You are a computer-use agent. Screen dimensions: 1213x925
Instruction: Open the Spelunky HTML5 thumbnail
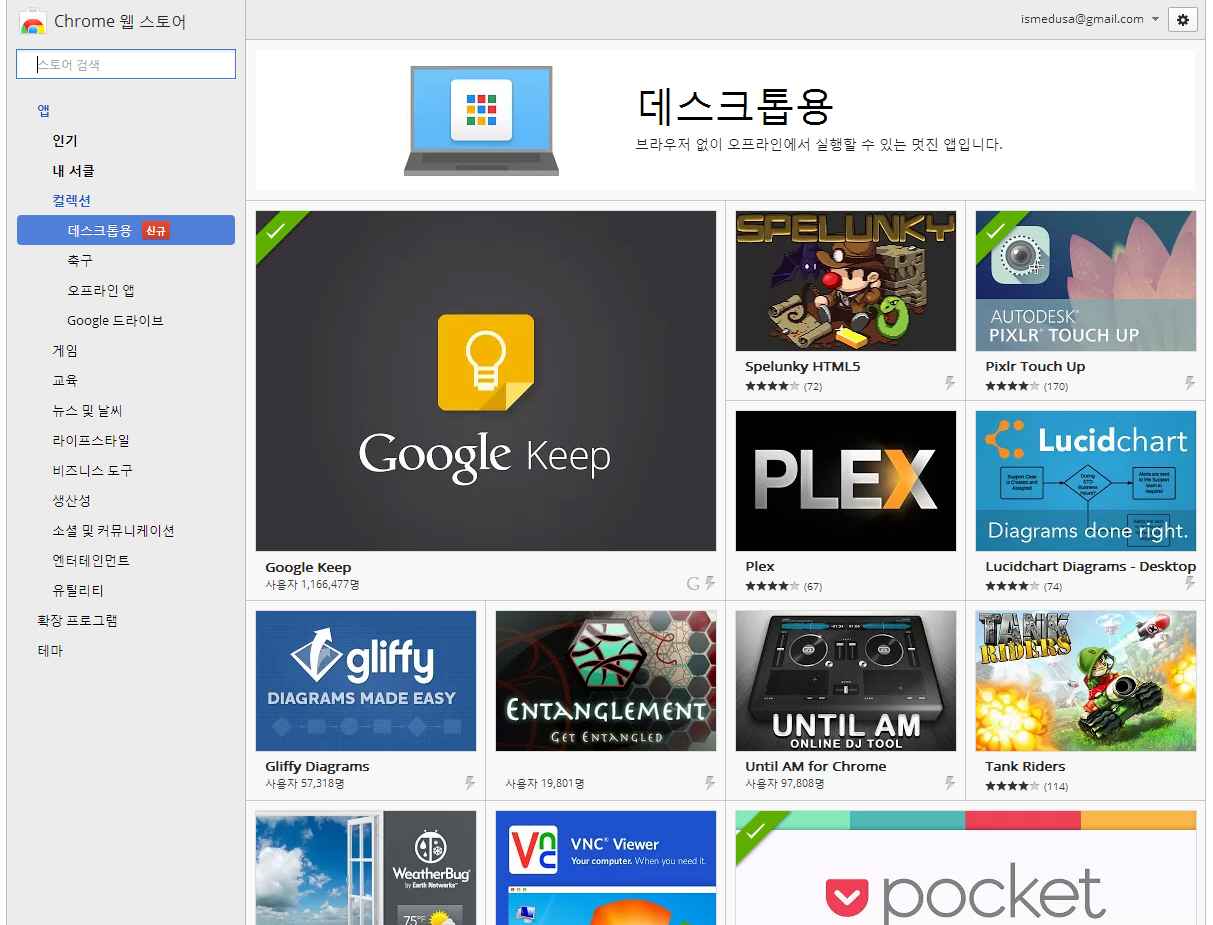point(846,280)
